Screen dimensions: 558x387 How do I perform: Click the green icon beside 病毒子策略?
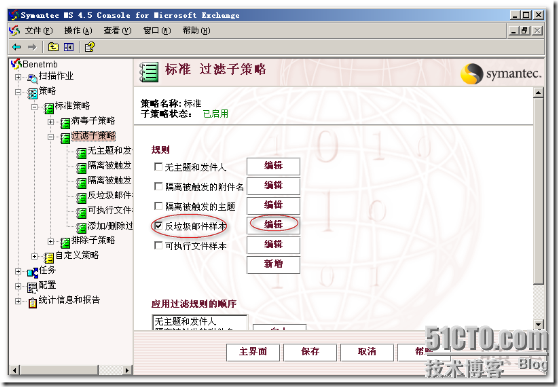[65, 123]
